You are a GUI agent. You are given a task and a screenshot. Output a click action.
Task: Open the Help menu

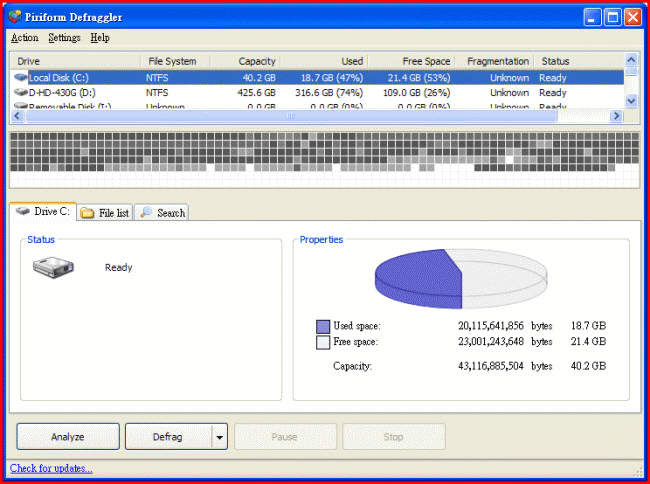point(100,38)
